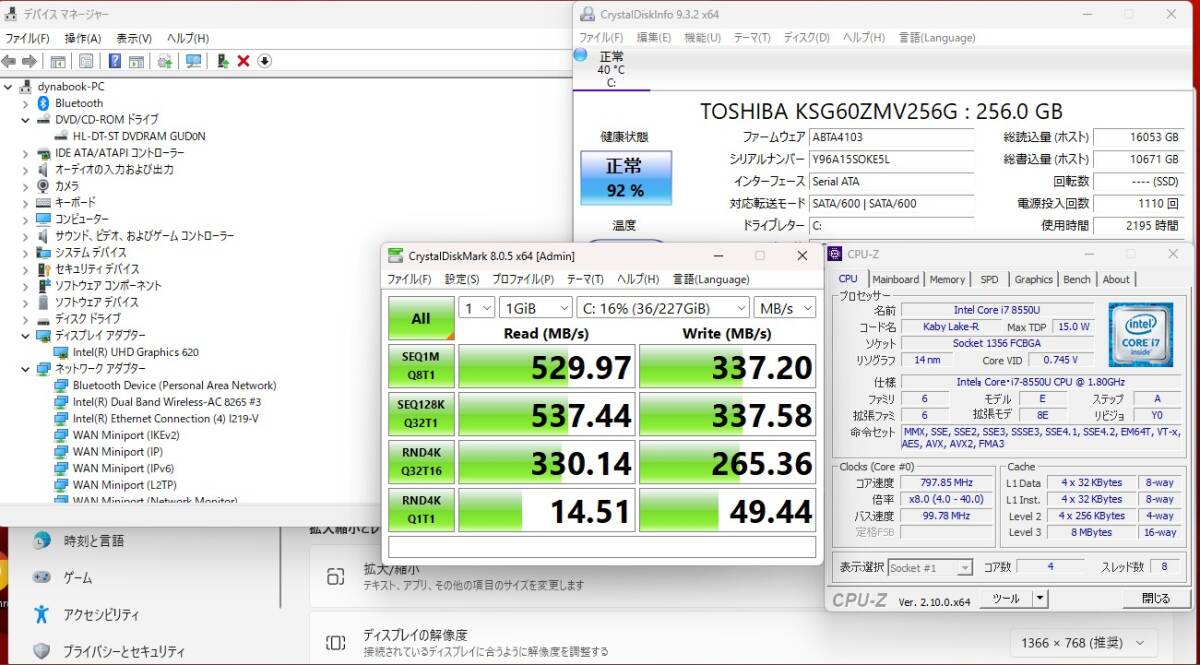
Task: Open Accessibility (アクセシビリティ) figure icon in Settings
Action: pos(41,614)
